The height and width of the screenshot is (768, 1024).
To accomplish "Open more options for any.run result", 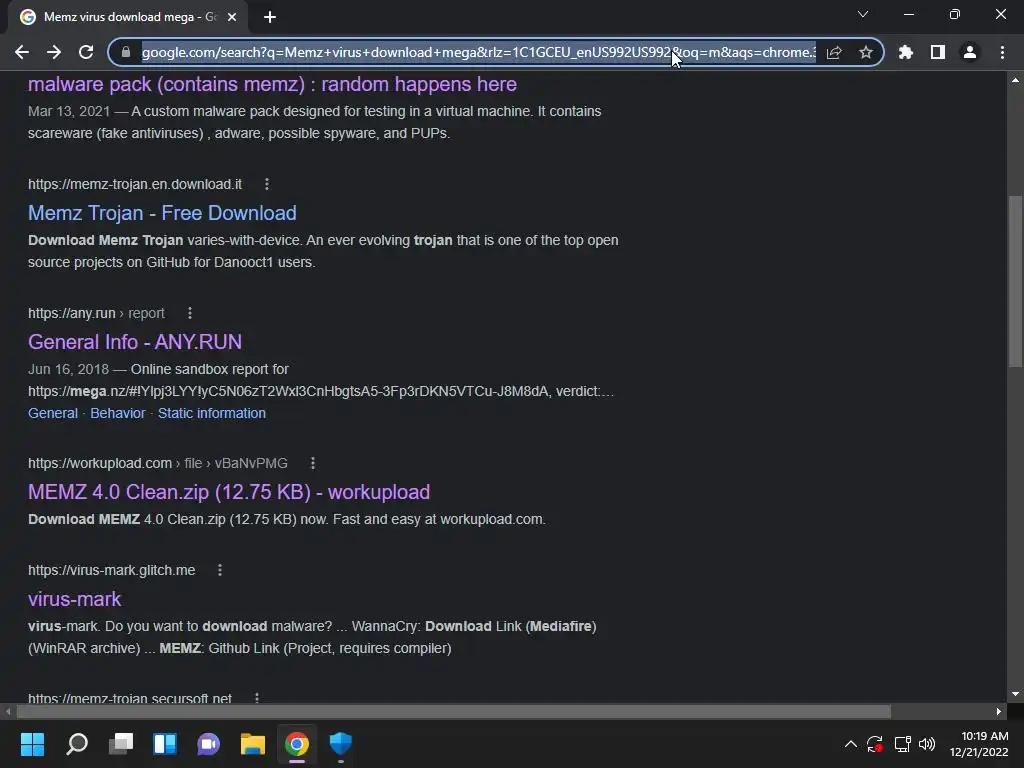I will point(189,313).
